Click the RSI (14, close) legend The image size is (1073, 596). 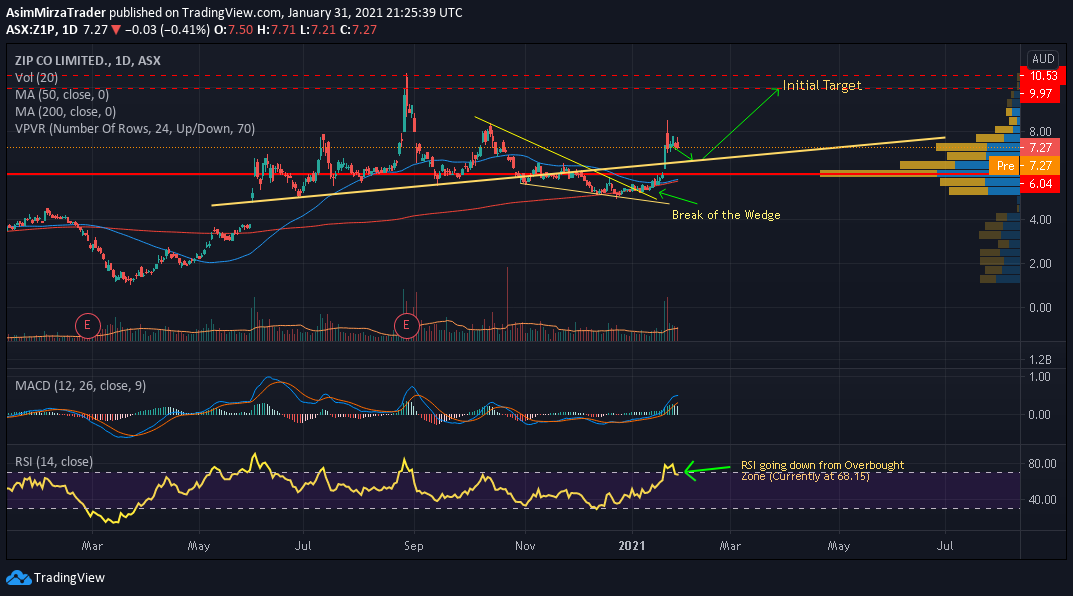click(54, 462)
